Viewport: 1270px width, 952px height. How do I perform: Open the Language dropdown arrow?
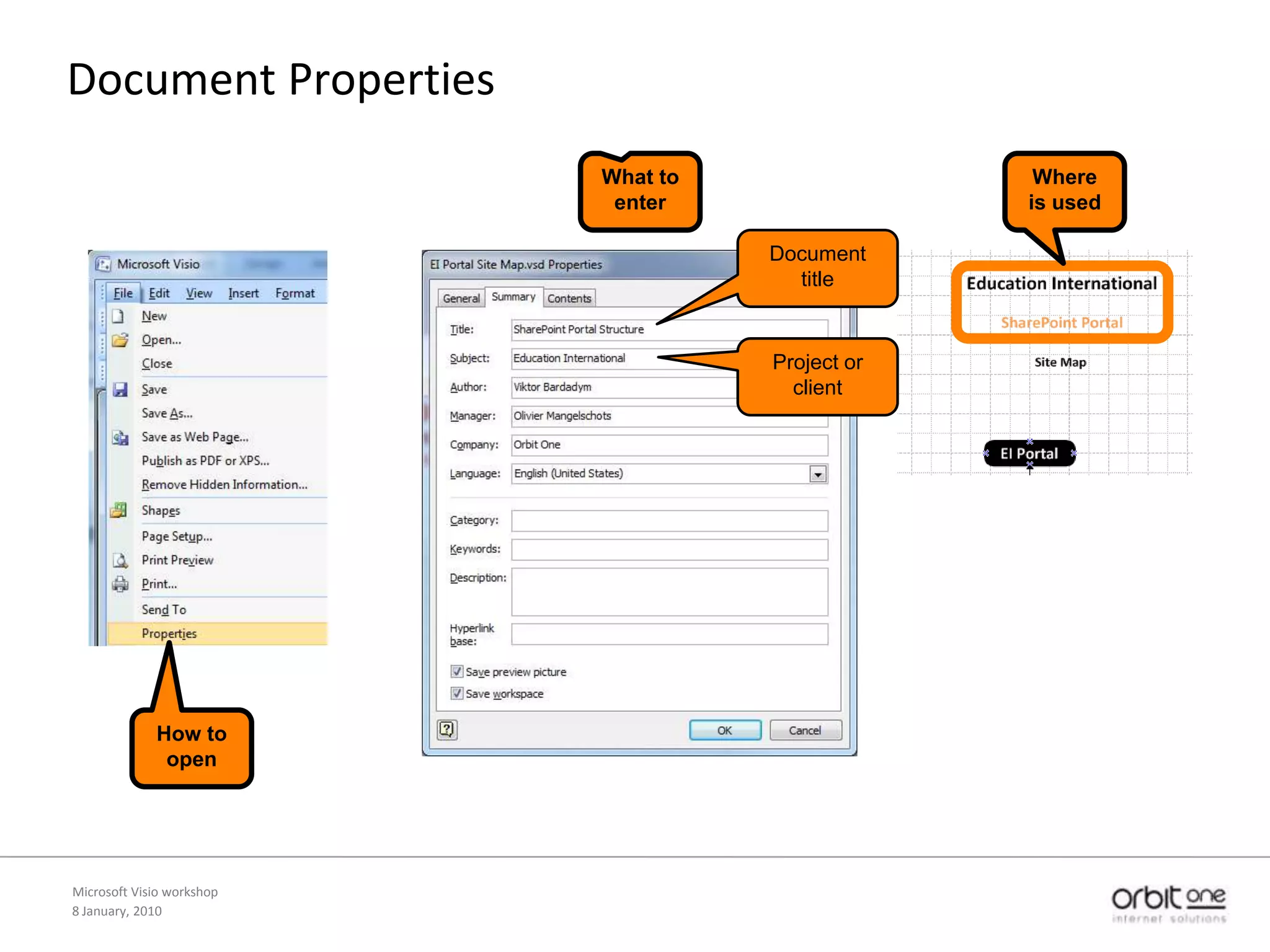(x=818, y=474)
